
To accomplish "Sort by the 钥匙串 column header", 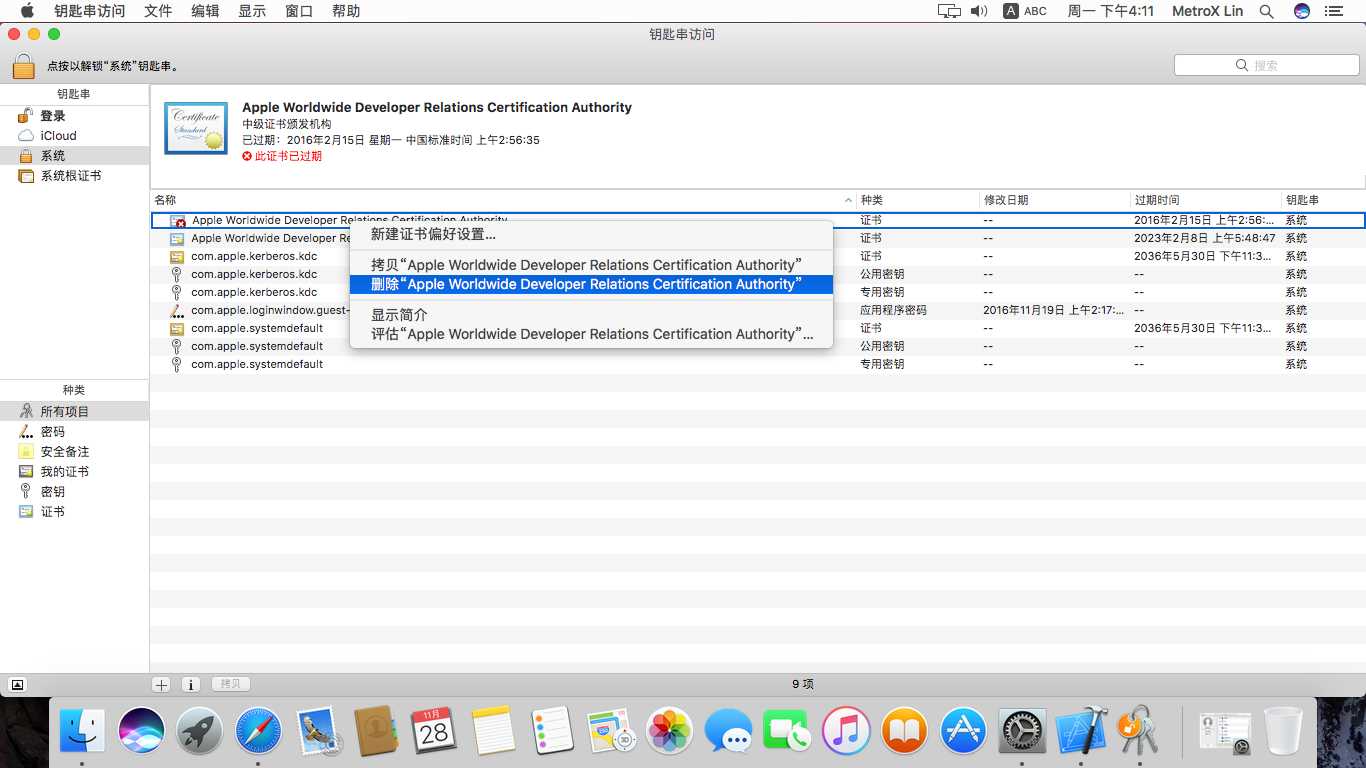I will (1324, 200).
